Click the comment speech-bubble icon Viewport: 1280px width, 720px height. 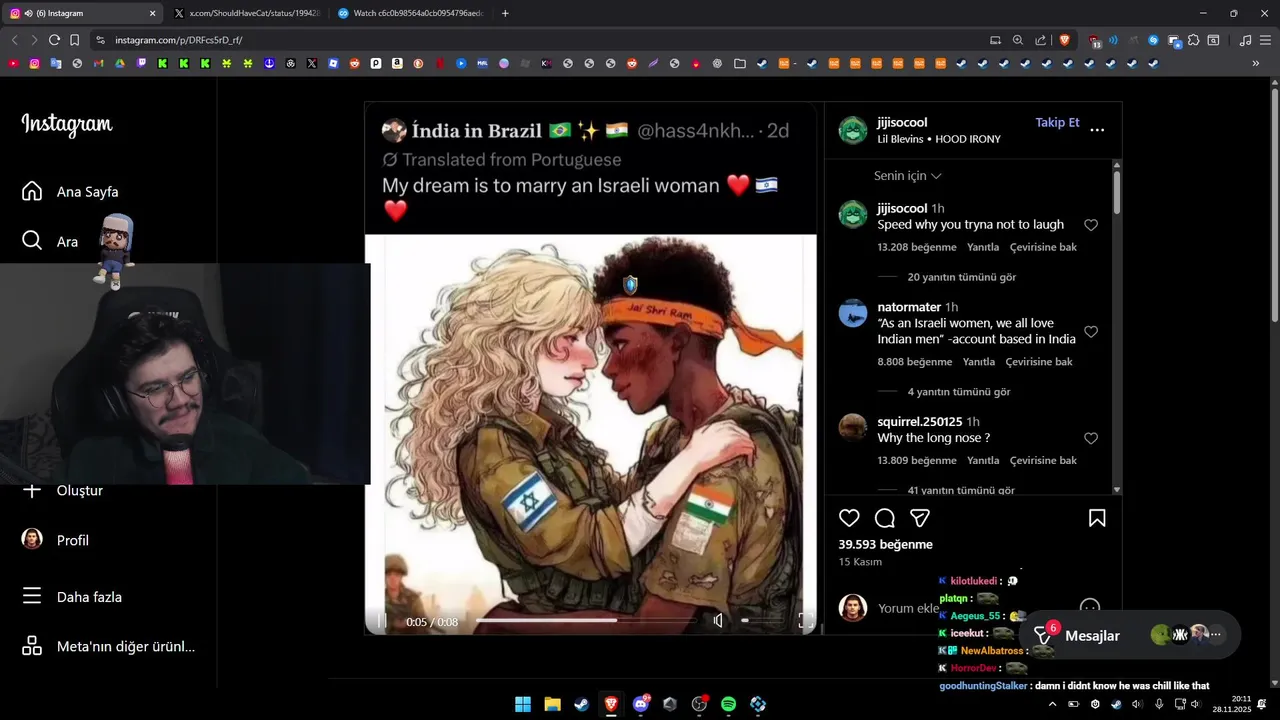coord(885,518)
